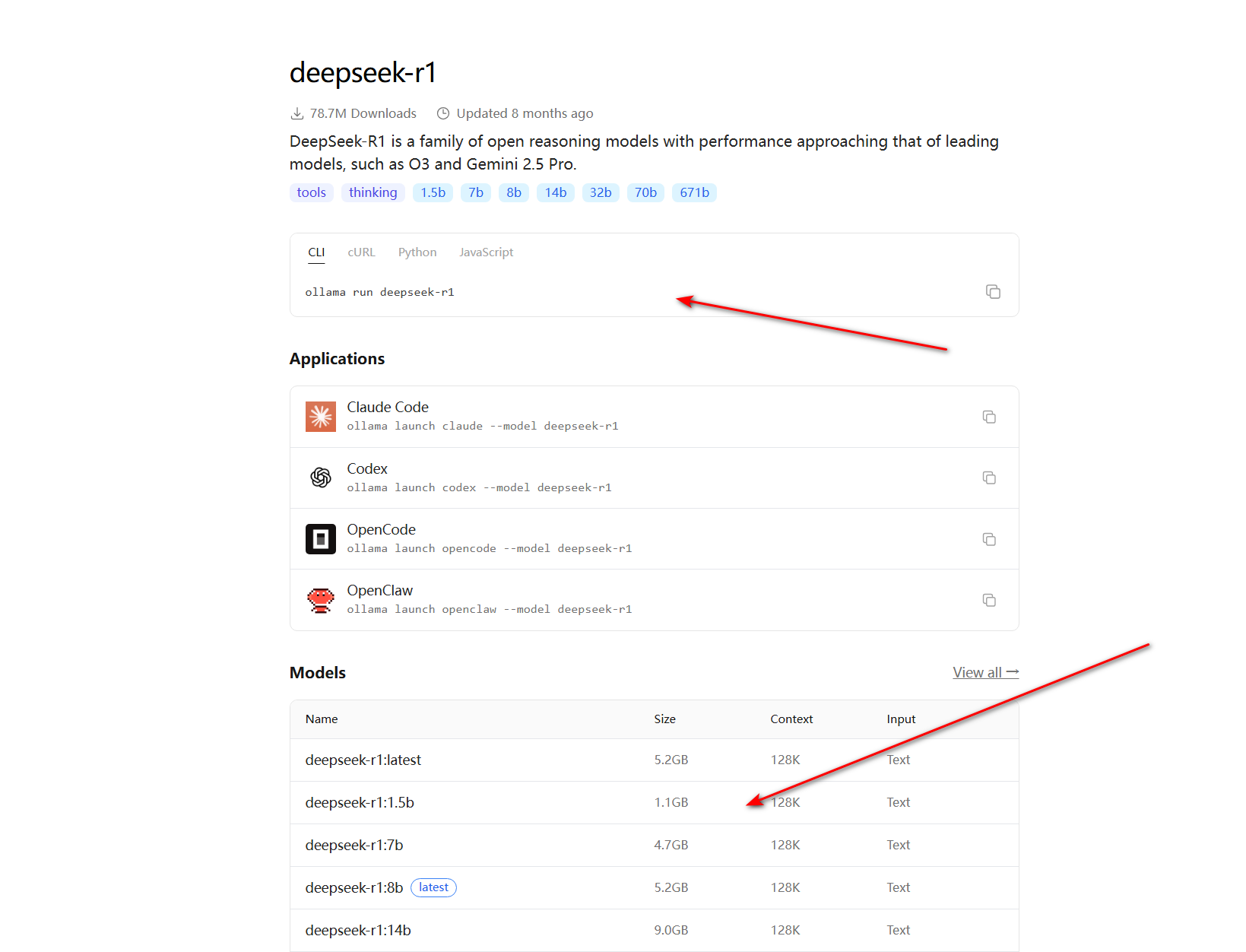
Task: Select the 14b size tag
Action: click(556, 192)
